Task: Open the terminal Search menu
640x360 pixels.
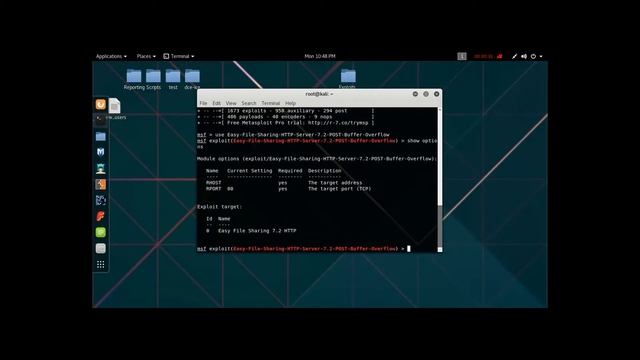Action: point(249,103)
